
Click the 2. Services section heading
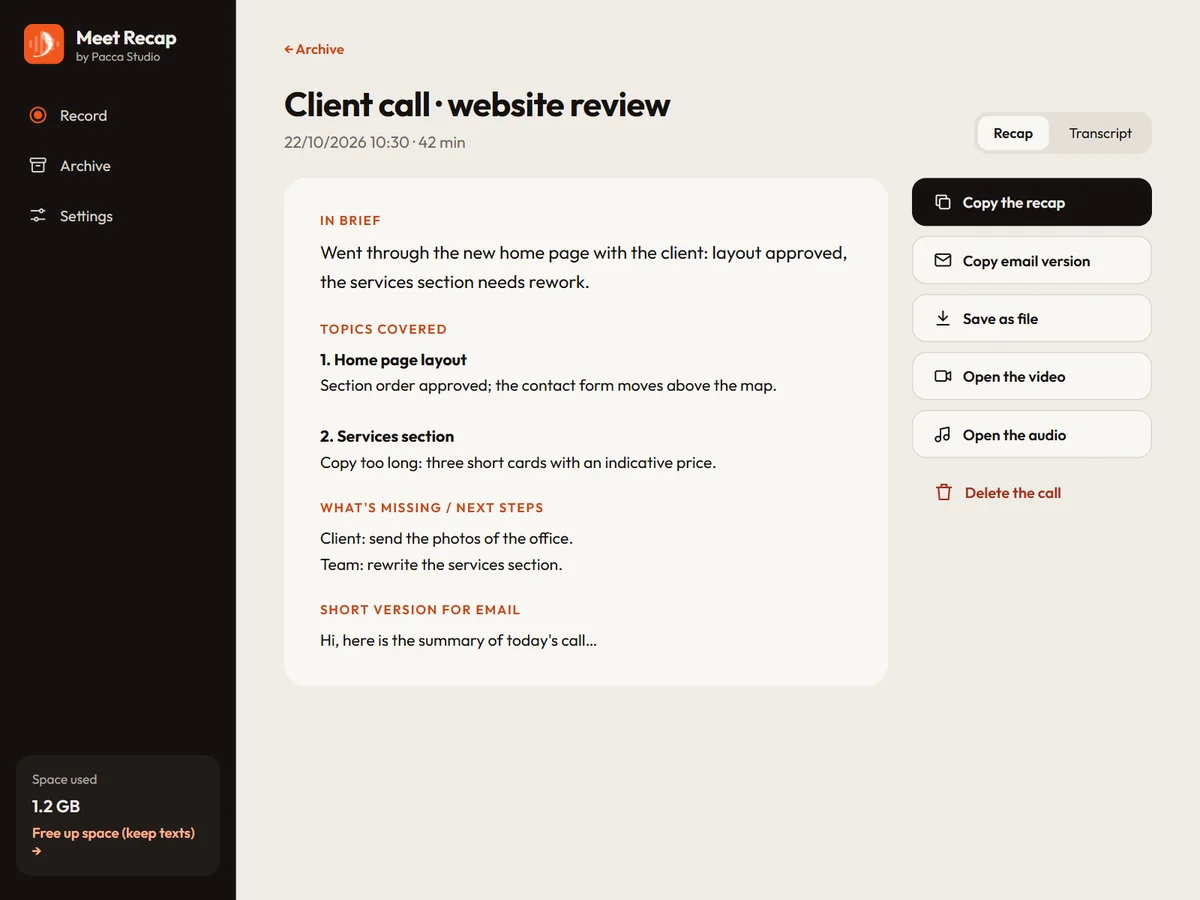387,436
